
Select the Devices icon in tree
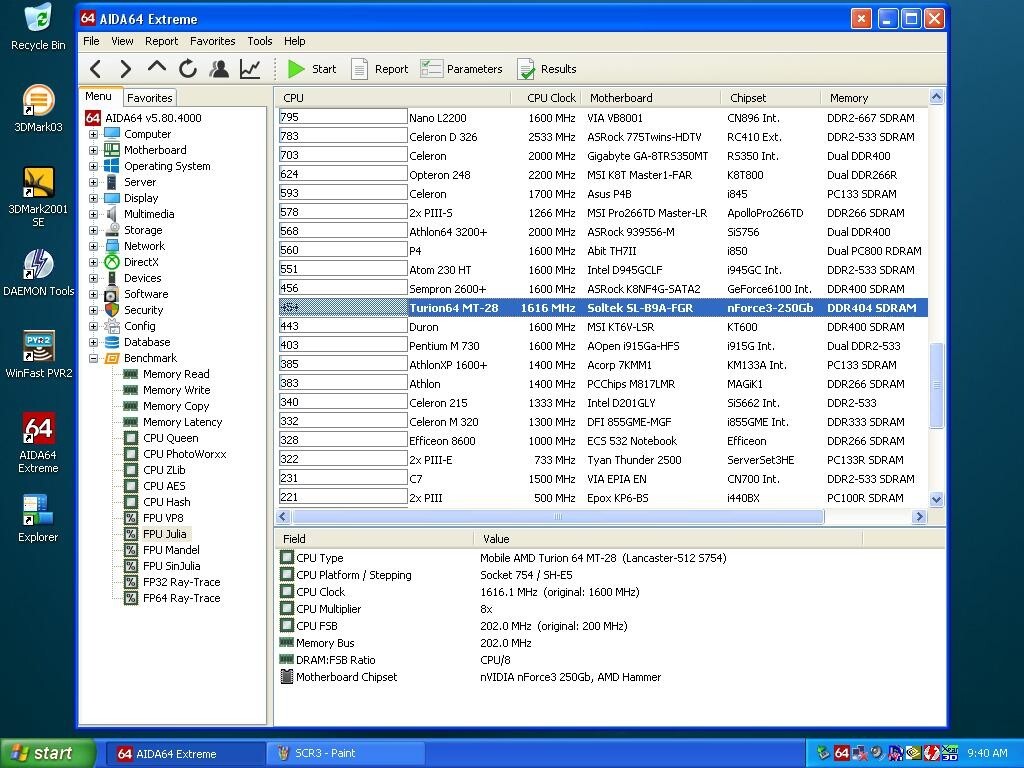[112, 278]
